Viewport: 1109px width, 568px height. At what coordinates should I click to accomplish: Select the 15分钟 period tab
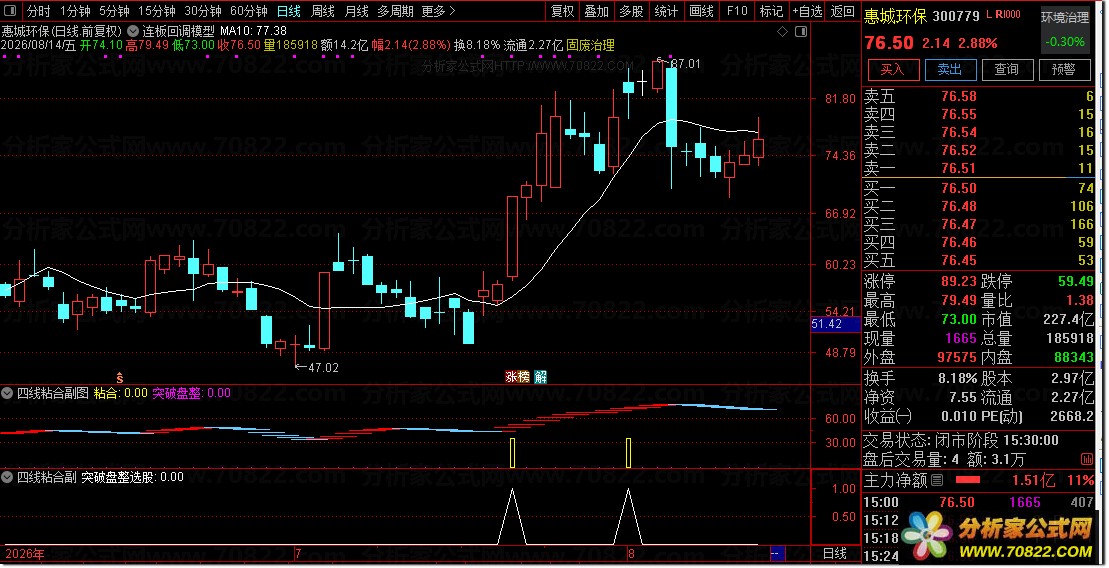pos(156,11)
